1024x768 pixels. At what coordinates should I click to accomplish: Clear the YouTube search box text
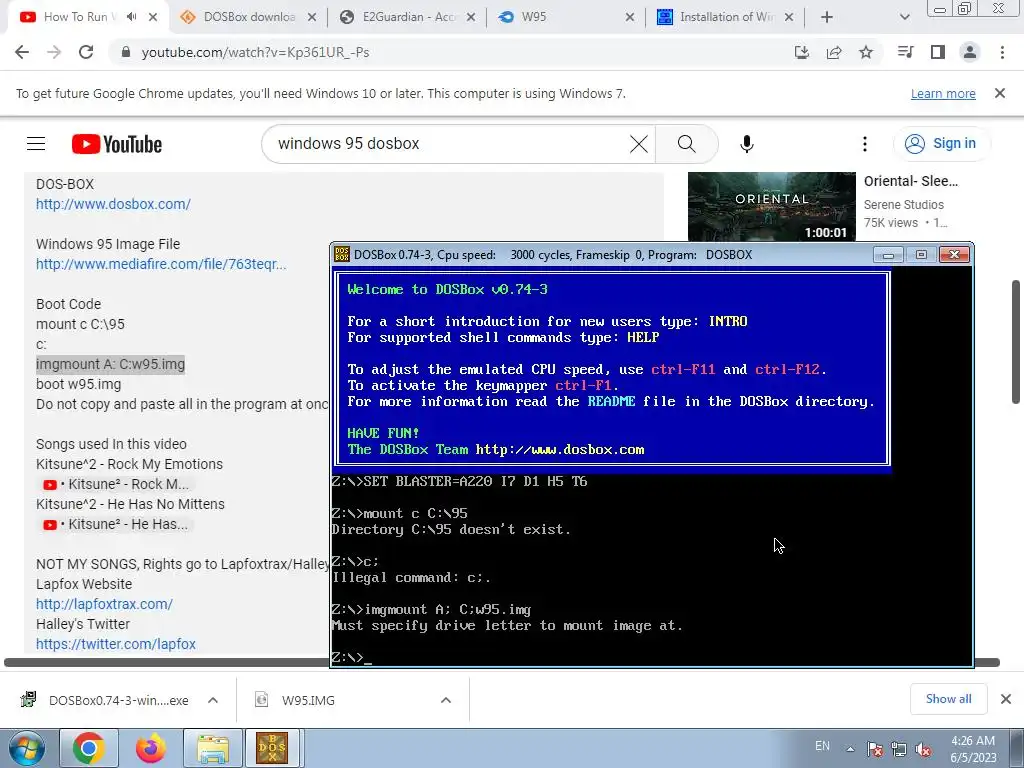(639, 144)
